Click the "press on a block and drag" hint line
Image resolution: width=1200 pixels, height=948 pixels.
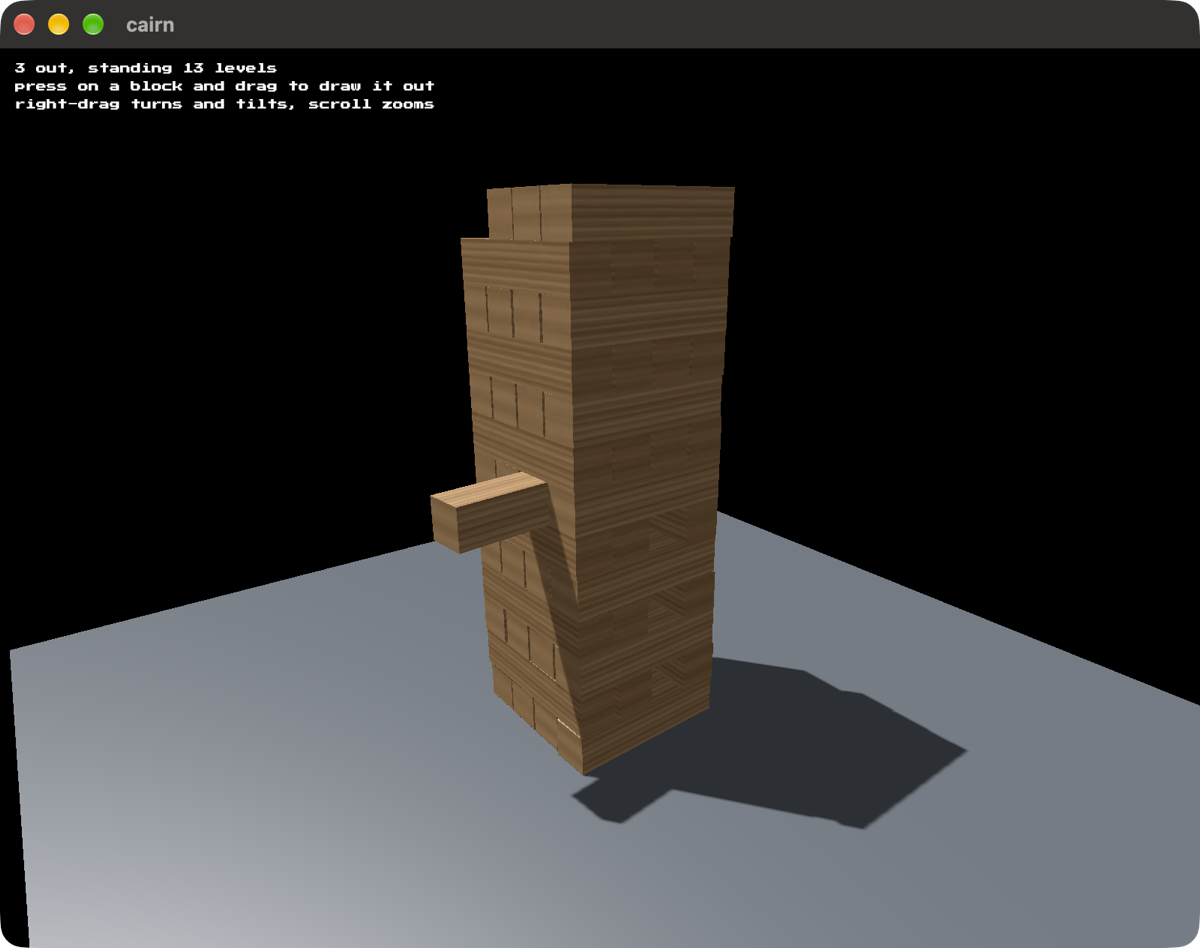tap(224, 86)
